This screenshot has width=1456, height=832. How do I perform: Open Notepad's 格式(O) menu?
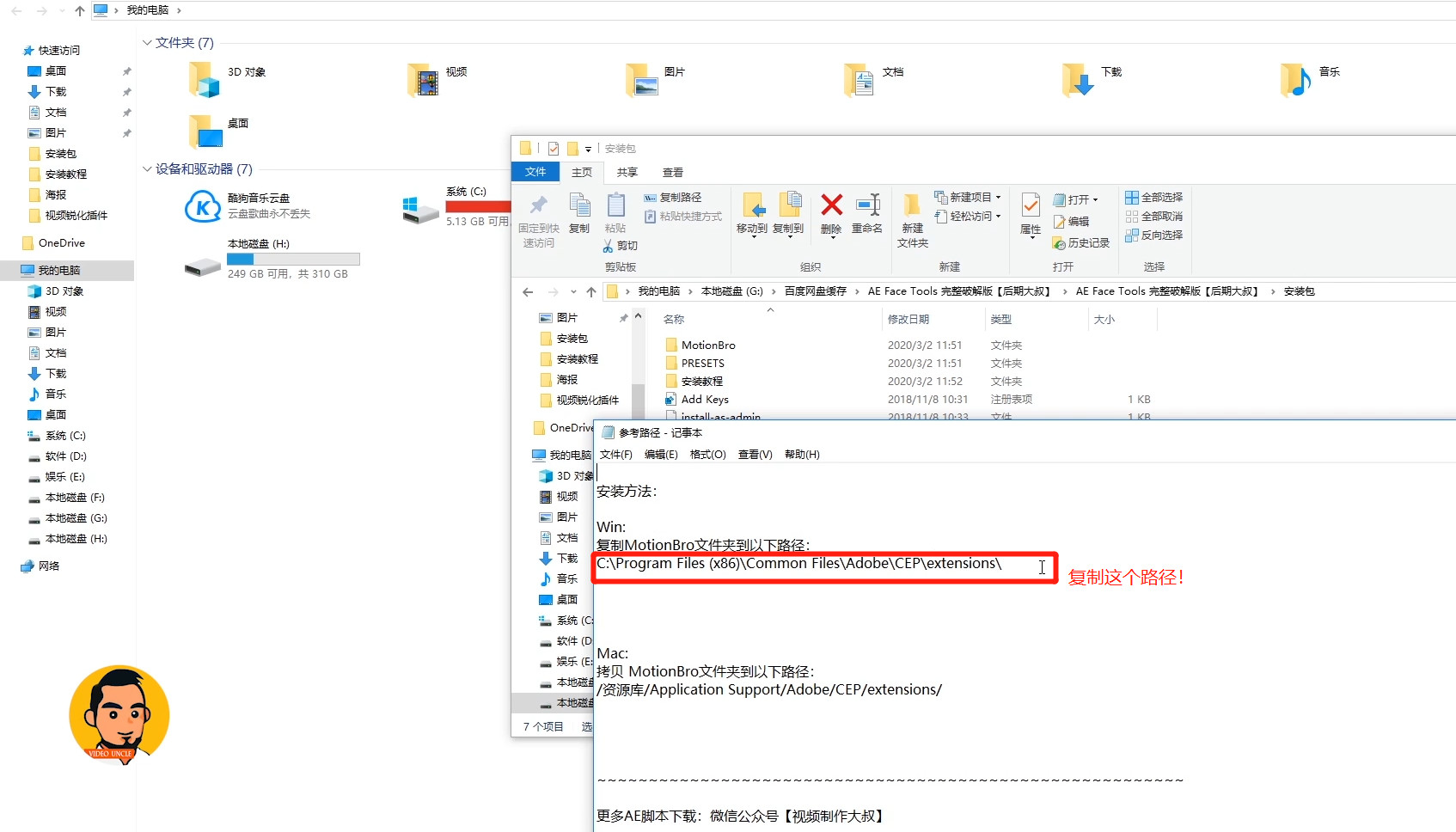click(707, 455)
